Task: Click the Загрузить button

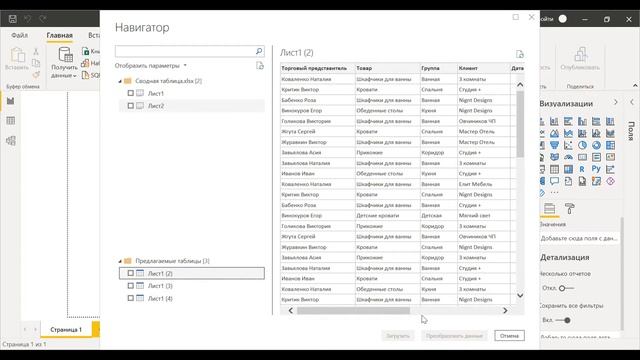Action: coord(398,336)
